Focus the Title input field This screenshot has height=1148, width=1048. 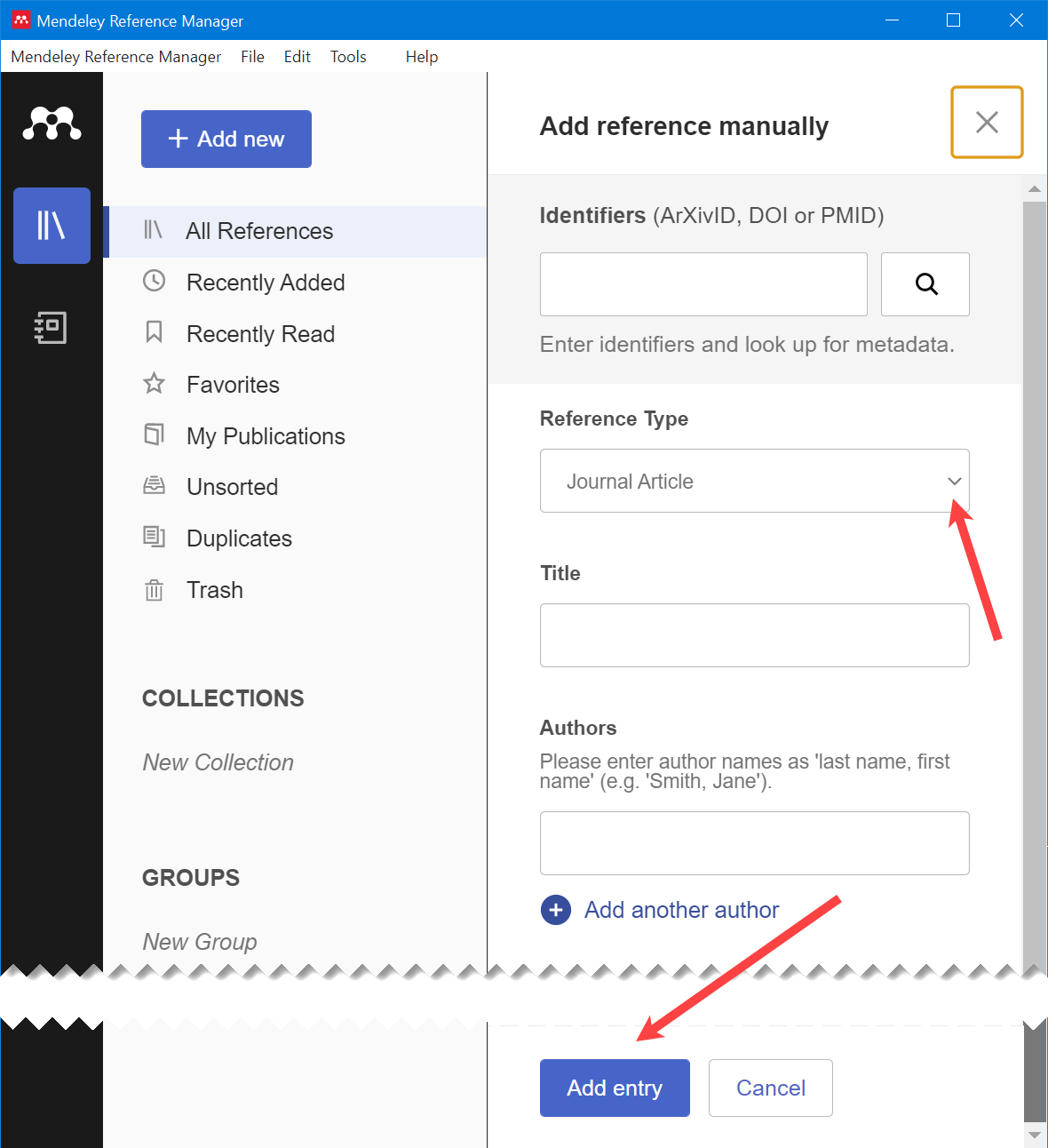(755, 635)
